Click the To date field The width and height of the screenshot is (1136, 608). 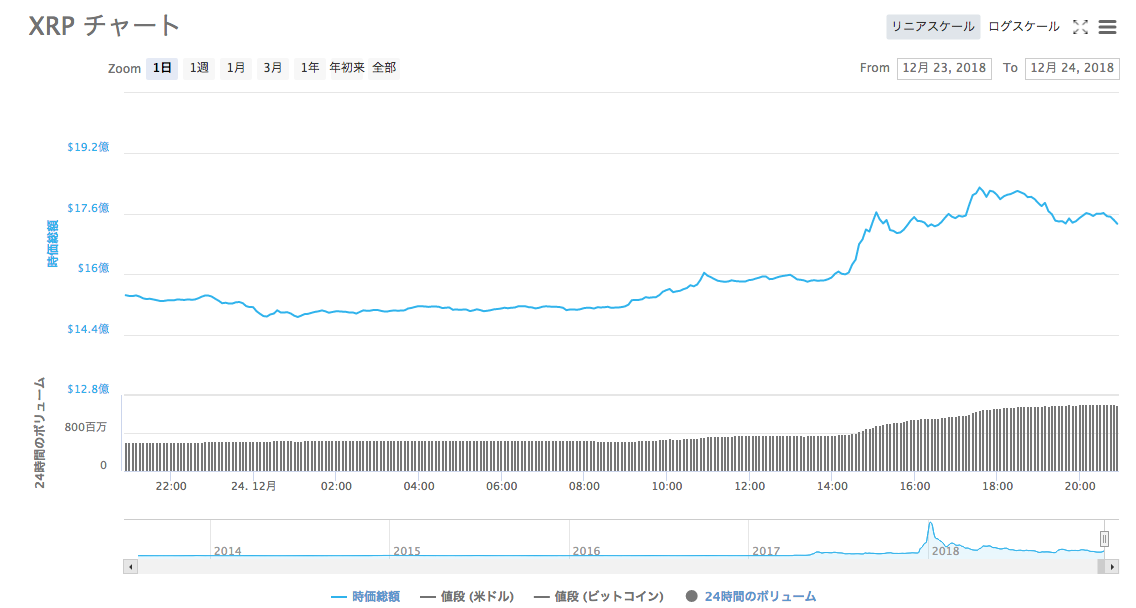coord(1072,68)
